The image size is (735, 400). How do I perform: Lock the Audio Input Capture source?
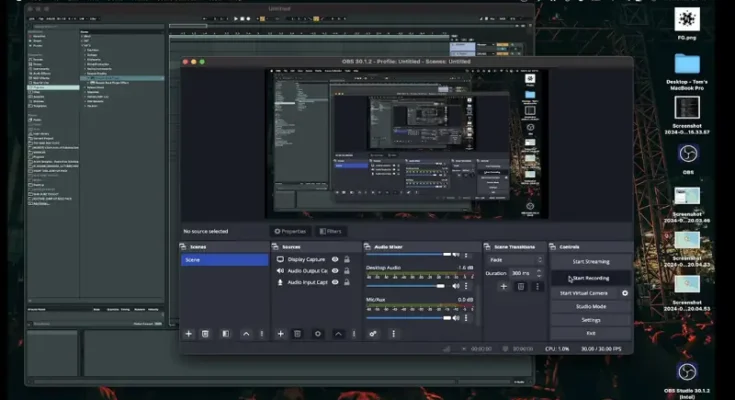347,283
